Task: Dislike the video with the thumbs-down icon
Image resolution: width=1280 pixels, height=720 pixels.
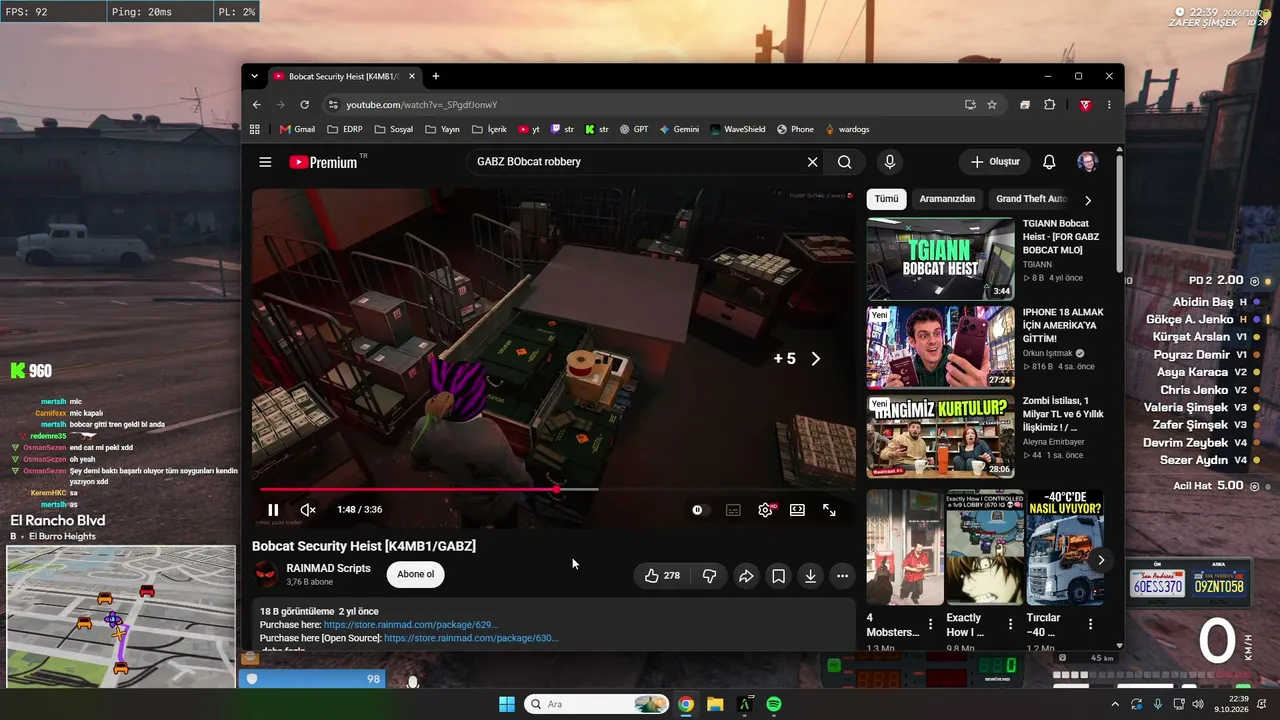Action: point(709,575)
